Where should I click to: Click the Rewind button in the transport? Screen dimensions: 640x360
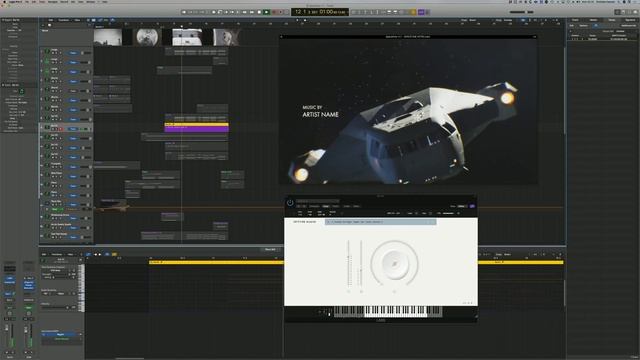click(x=244, y=12)
